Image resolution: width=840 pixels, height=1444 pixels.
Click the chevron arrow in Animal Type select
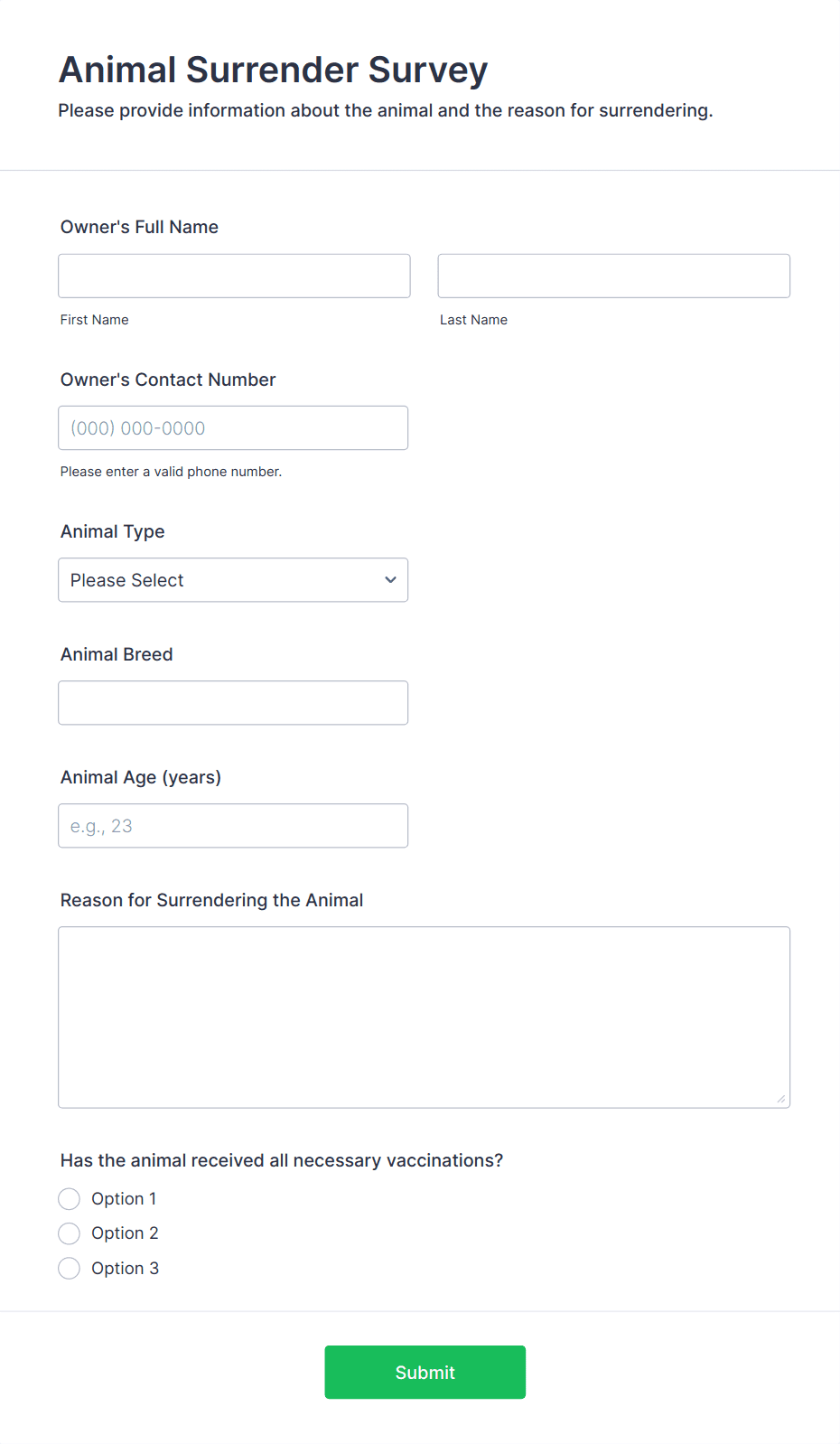click(x=390, y=580)
